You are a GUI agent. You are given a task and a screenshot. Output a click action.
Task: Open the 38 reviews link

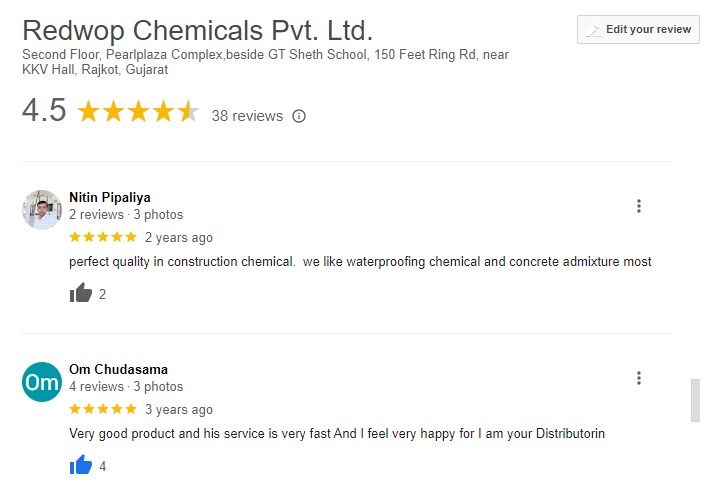coord(247,116)
